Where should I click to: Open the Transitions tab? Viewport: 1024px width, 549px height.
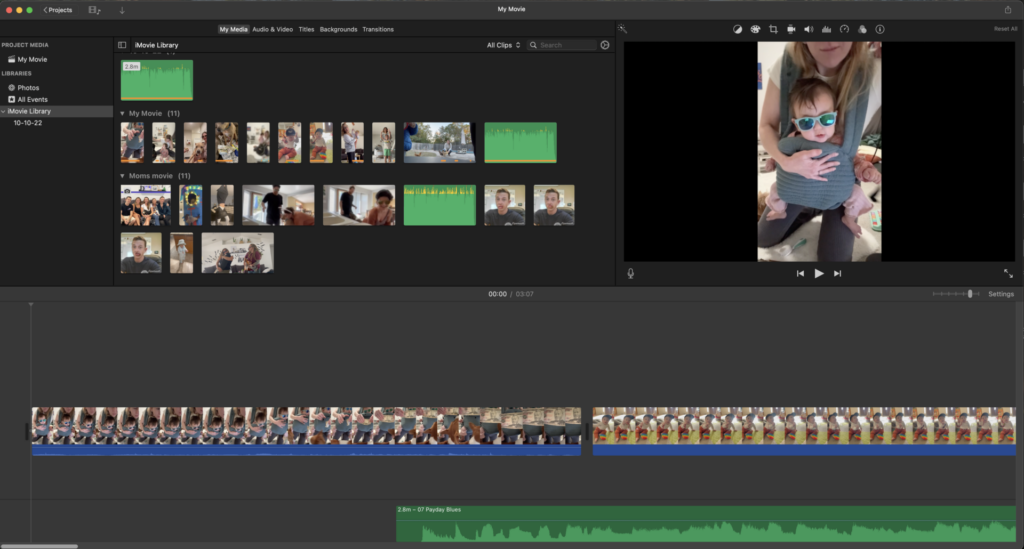click(378, 29)
